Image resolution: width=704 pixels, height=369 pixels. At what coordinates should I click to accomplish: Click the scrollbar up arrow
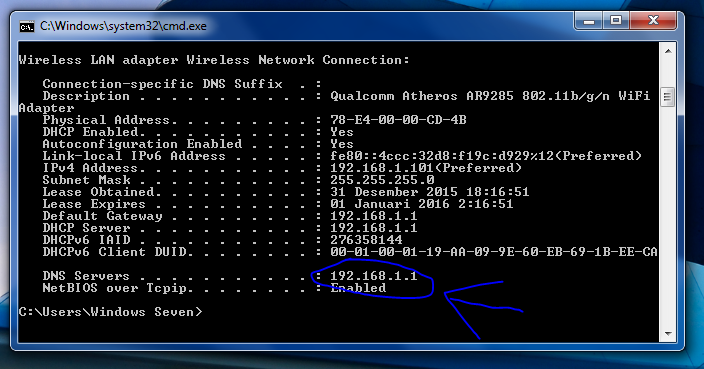pyautogui.click(x=668, y=51)
